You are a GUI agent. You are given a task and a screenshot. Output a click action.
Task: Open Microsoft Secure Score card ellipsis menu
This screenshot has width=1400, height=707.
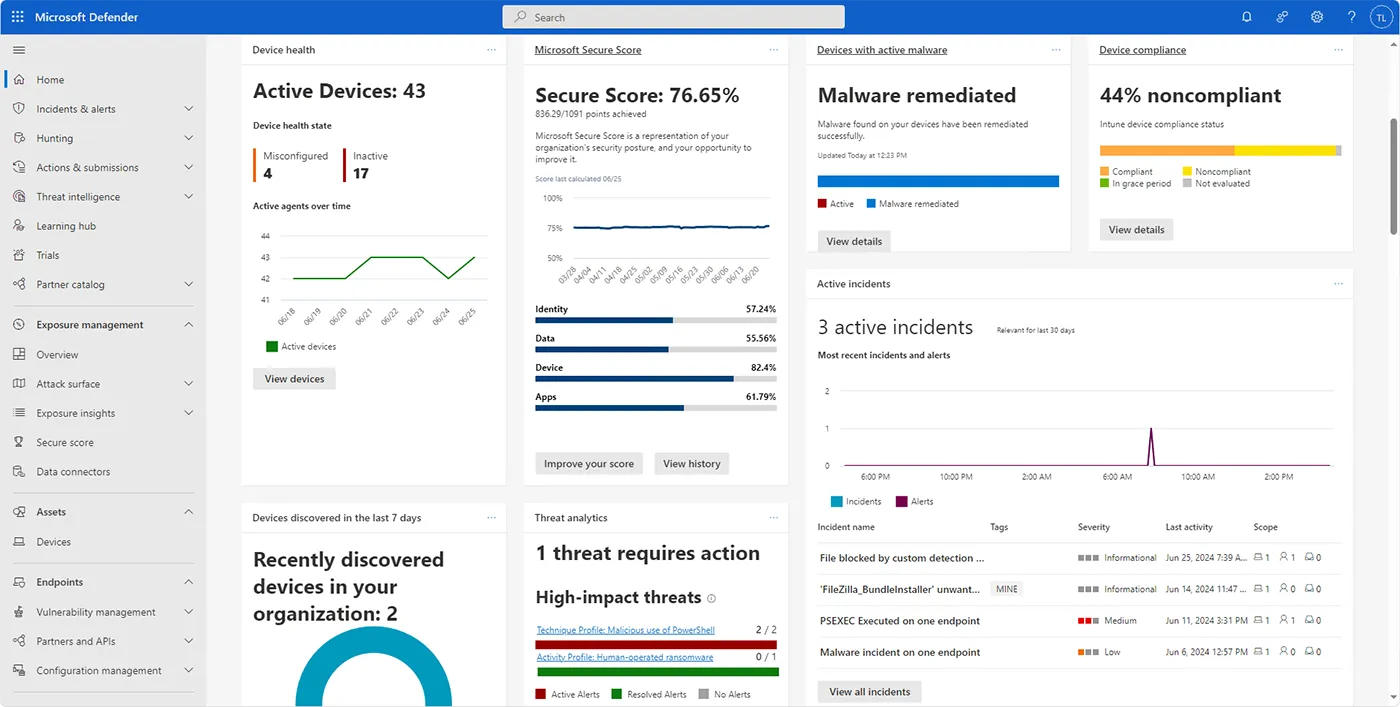(x=773, y=50)
